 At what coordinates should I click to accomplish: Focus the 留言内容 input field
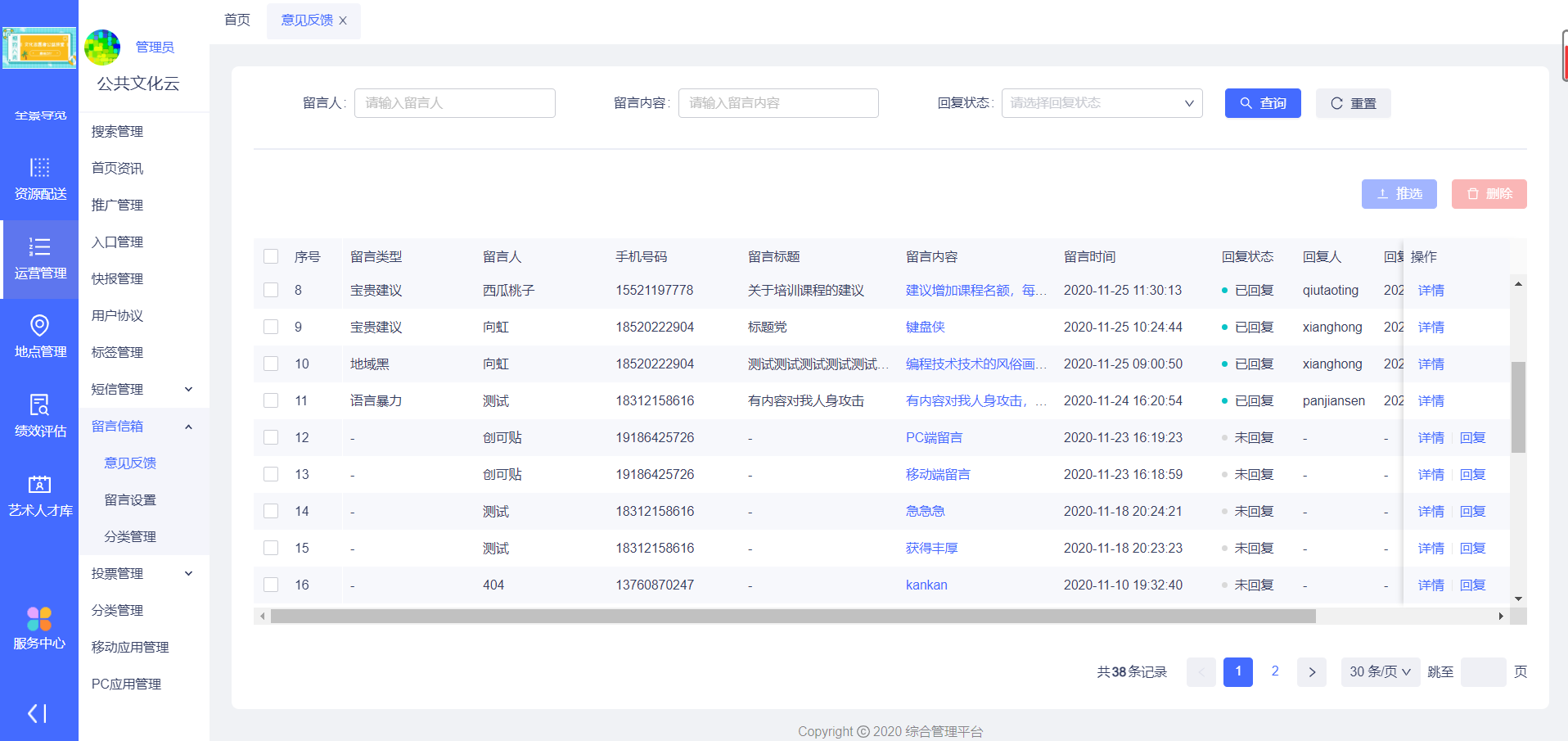point(778,103)
